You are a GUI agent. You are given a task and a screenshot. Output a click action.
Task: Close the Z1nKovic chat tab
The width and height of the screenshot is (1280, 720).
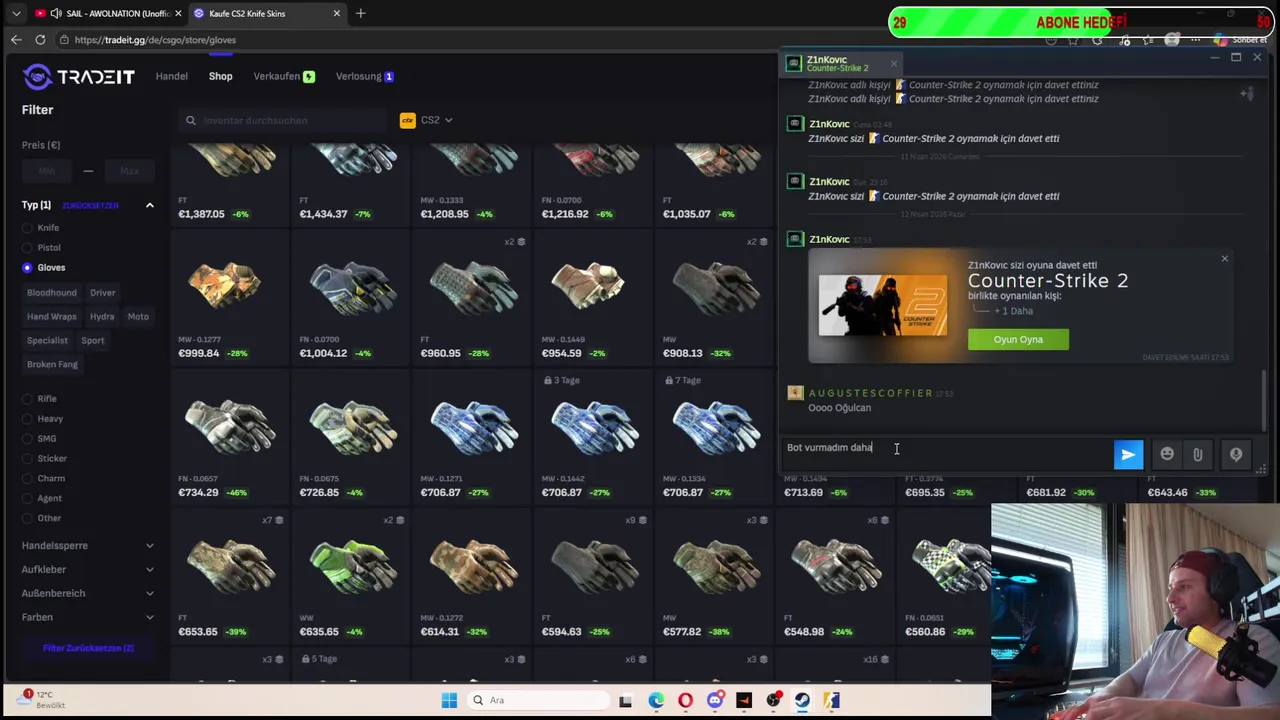point(894,64)
